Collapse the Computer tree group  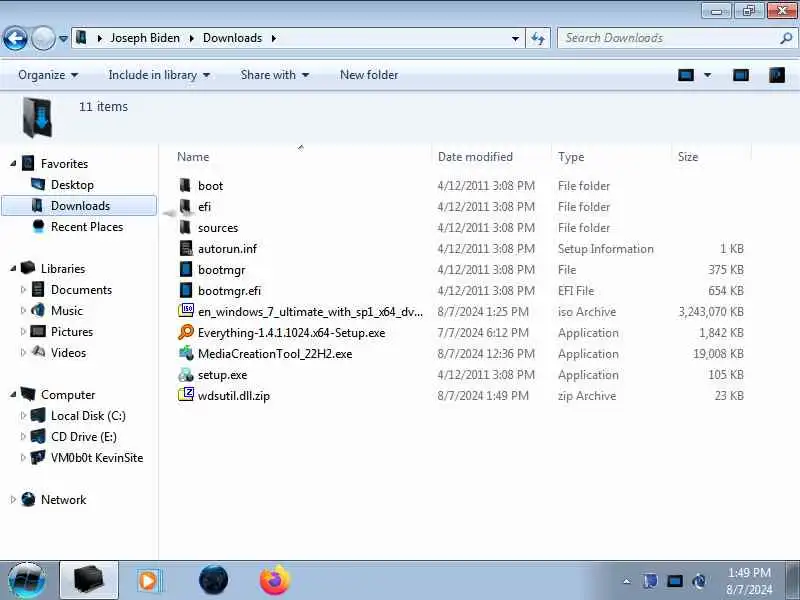[x=13, y=394]
